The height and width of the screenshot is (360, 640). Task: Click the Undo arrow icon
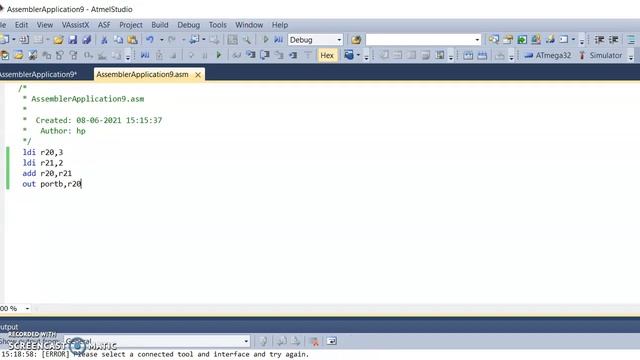(x=150, y=40)
